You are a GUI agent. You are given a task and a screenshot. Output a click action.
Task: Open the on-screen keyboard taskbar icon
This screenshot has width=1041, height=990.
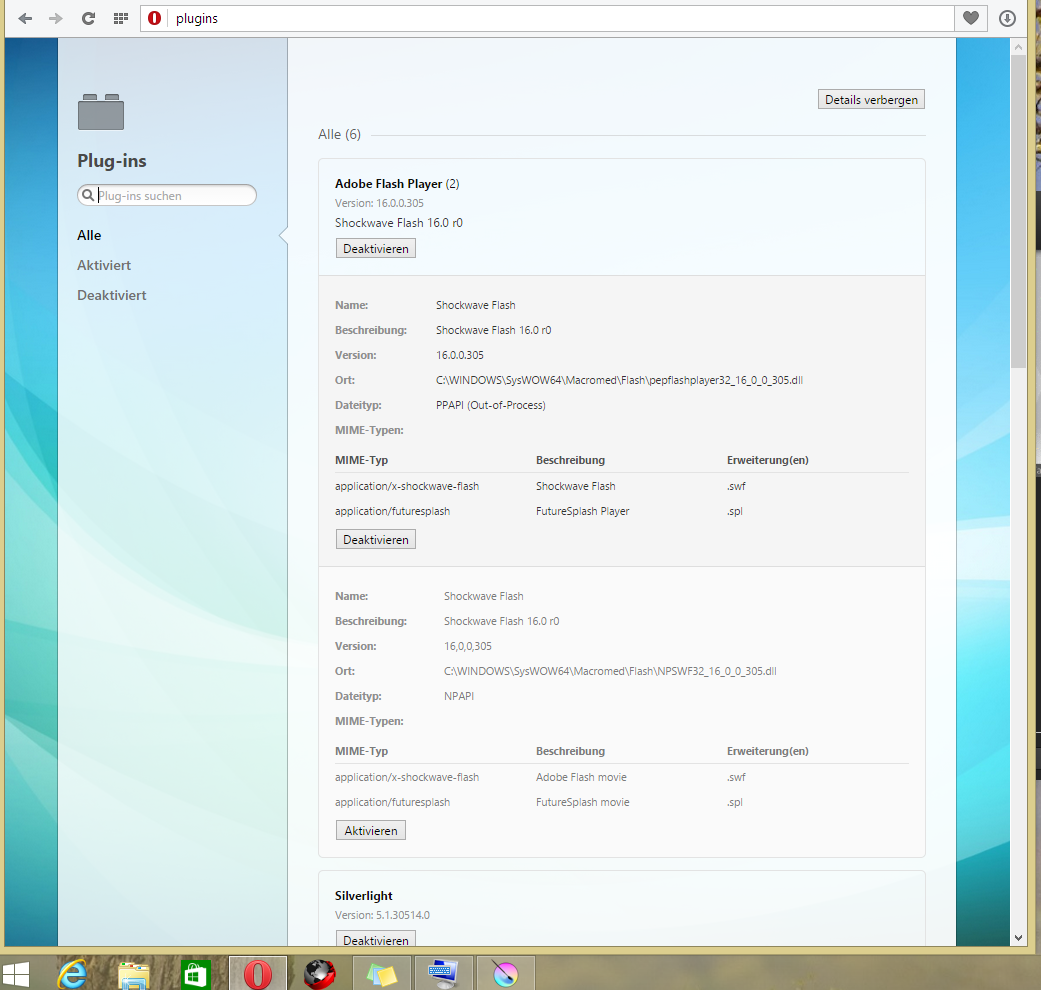(x=443, y=974)
